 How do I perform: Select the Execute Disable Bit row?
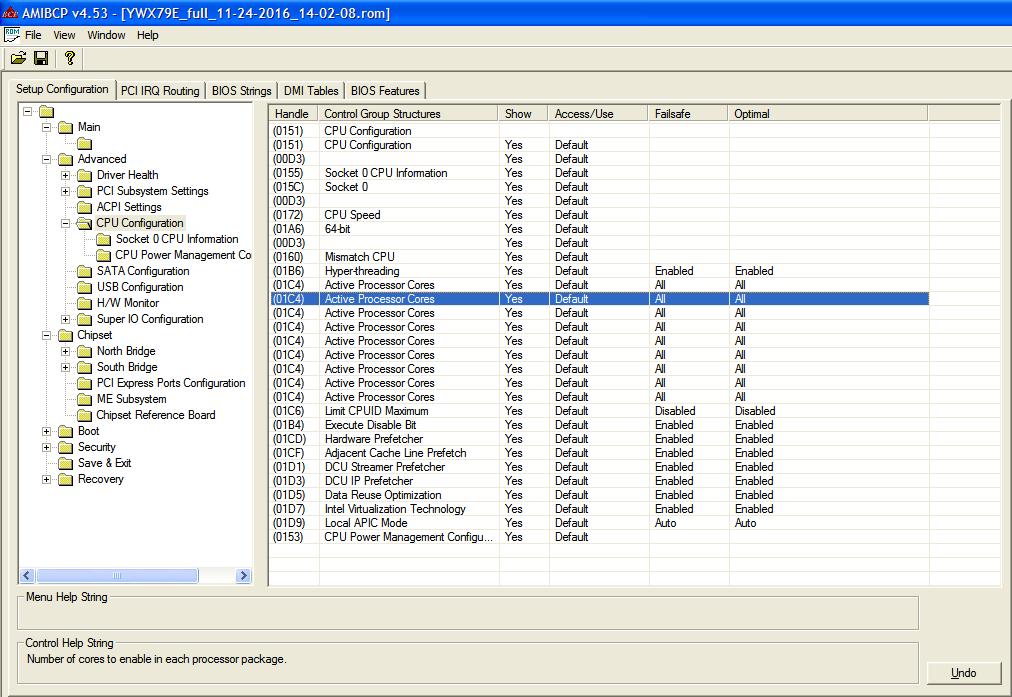pos(600,425)
